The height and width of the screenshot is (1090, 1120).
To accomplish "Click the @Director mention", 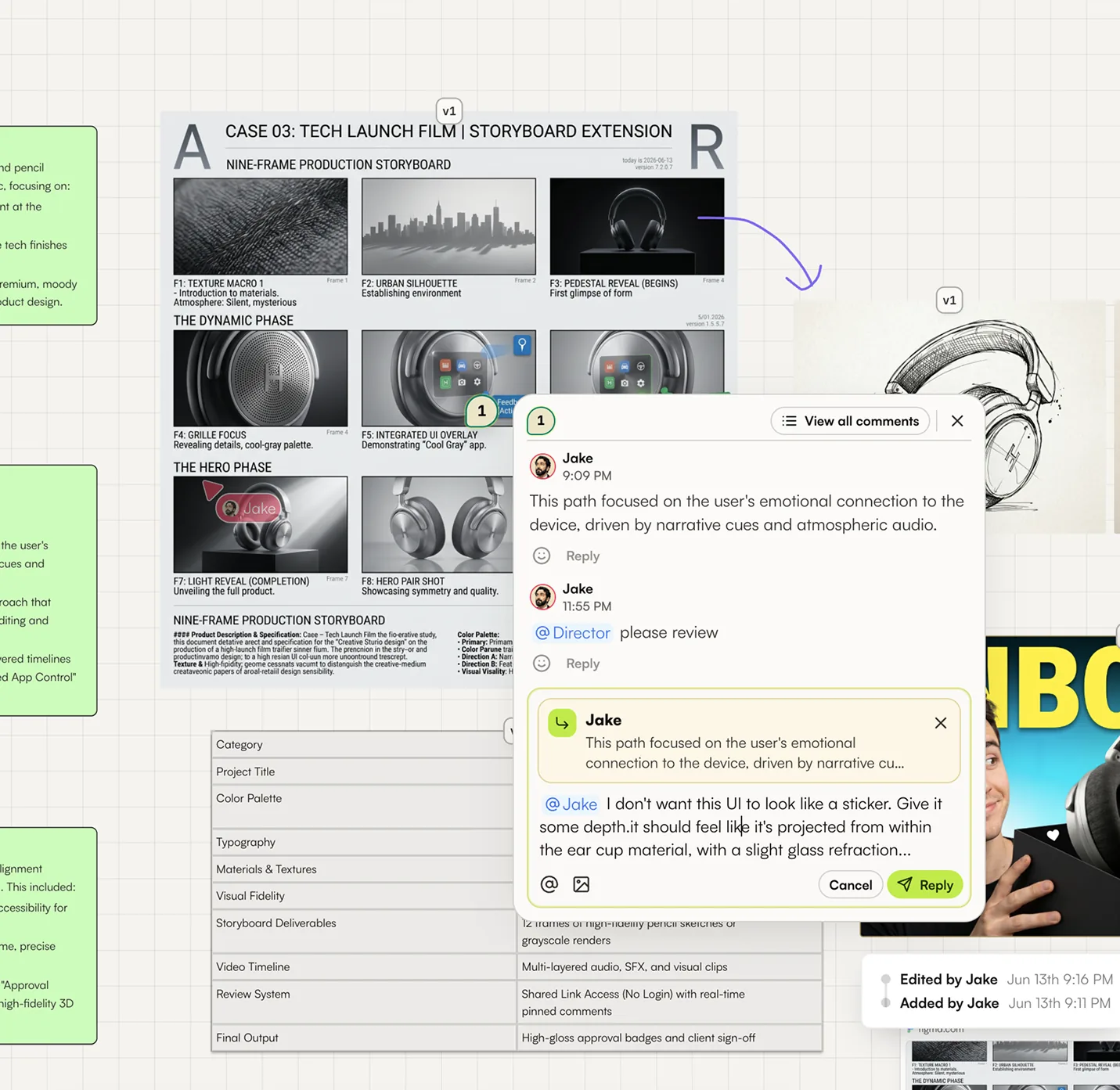I will tap(572, 632).
